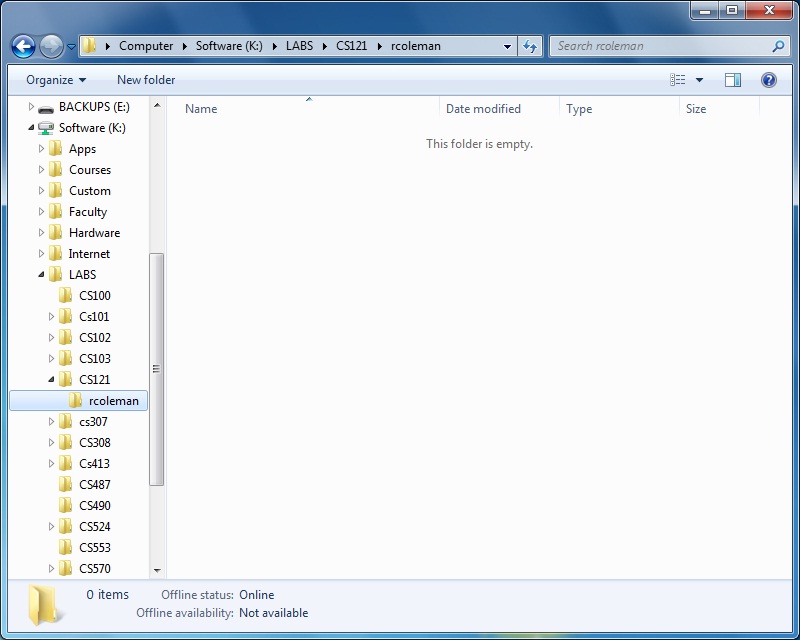Click the Back navigation arrow button
Viewport: 800px width, 640px height.
tap(23, 46)
